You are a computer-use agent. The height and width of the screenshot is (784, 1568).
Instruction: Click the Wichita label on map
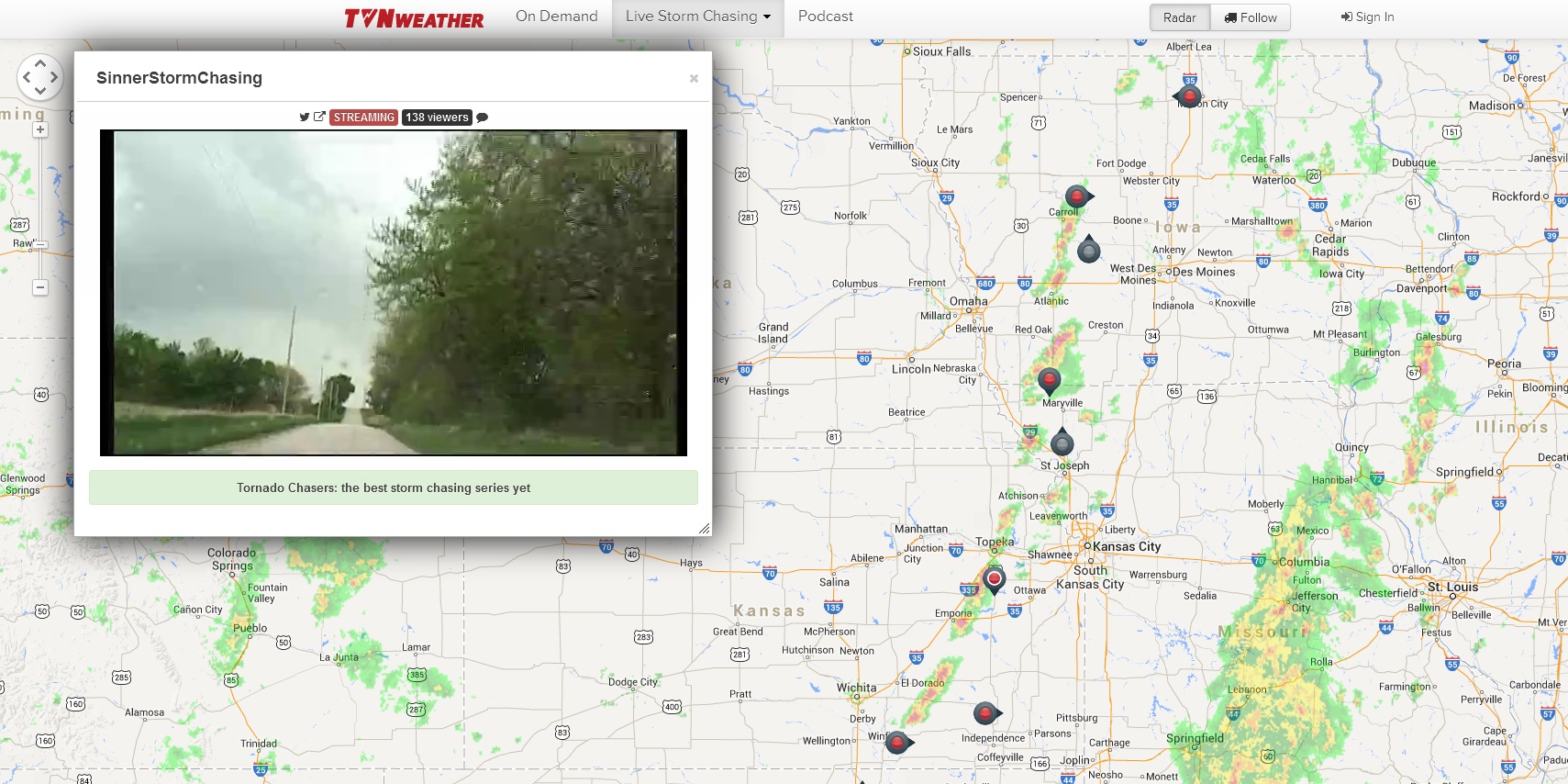[x=857, y=688]
